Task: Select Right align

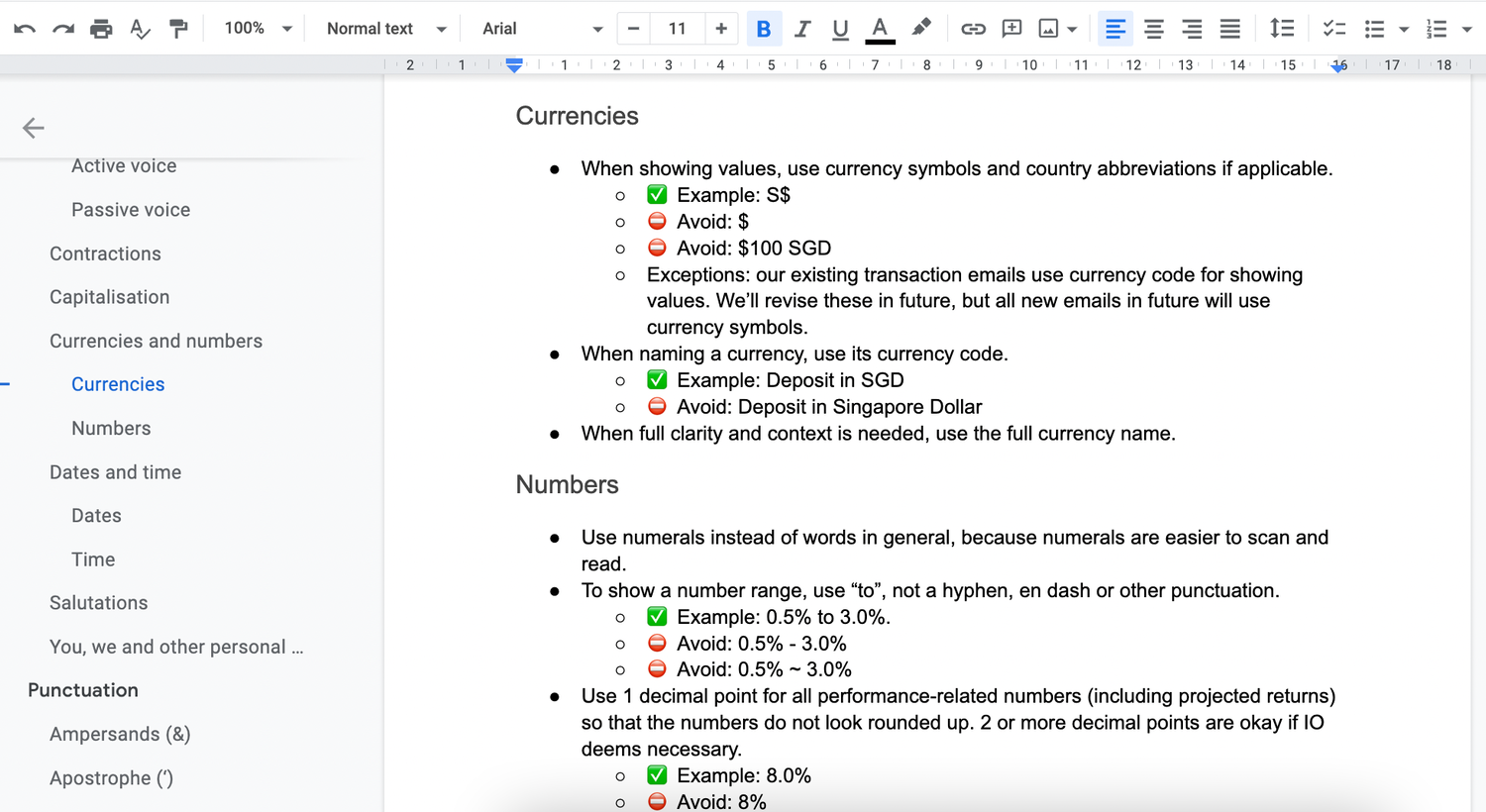Action: tap(1192, 29)
